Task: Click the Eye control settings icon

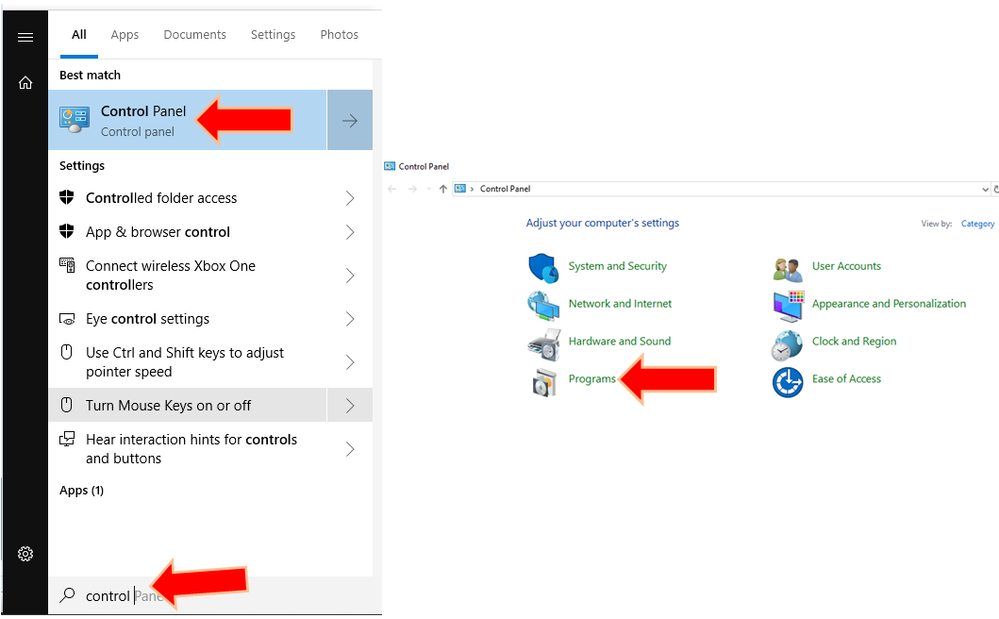Action: [67, 318]
